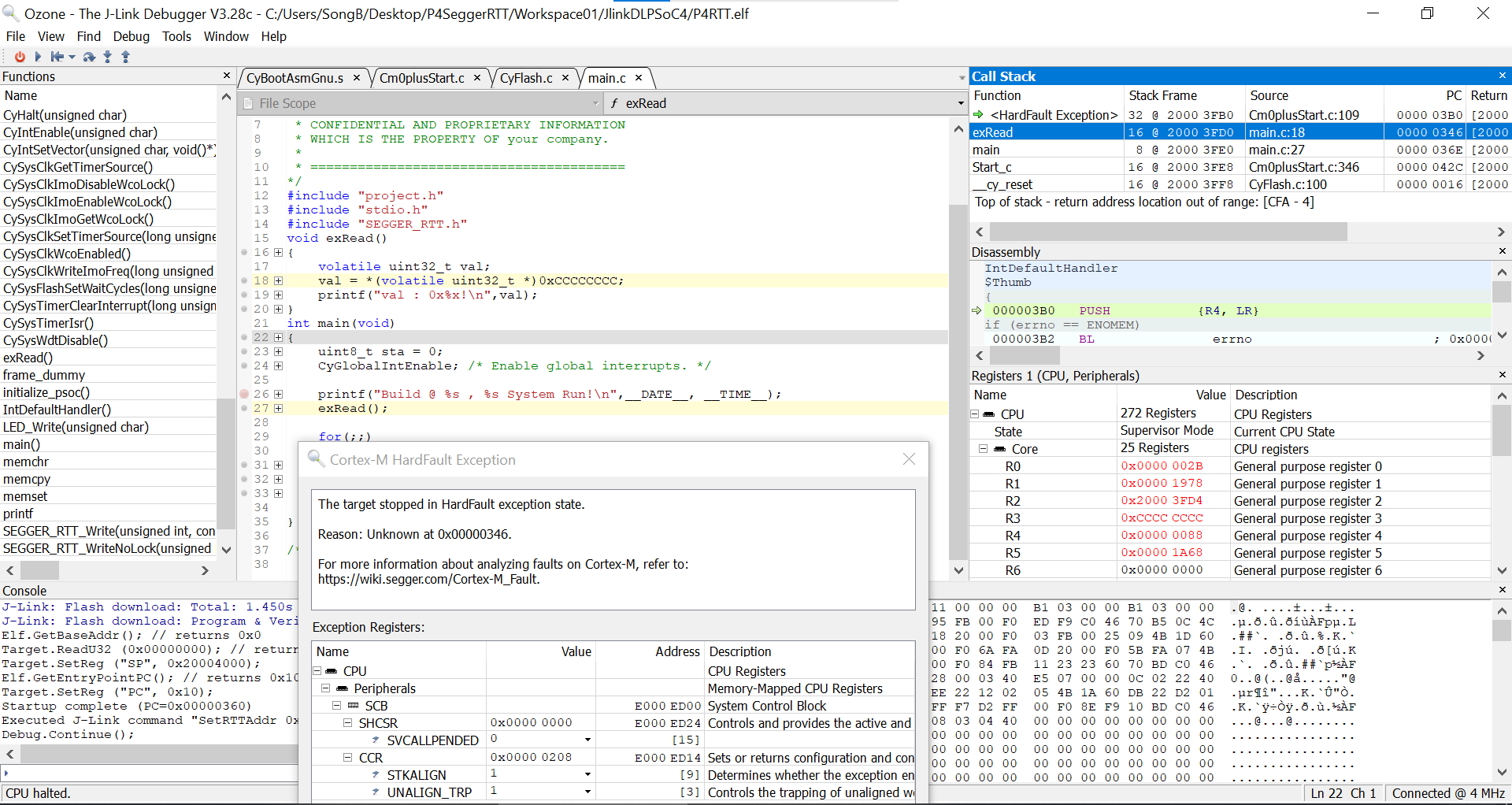Click the Continue play arrow in toolbar
Screen dimensions: 1512x805
coord(38,57)
